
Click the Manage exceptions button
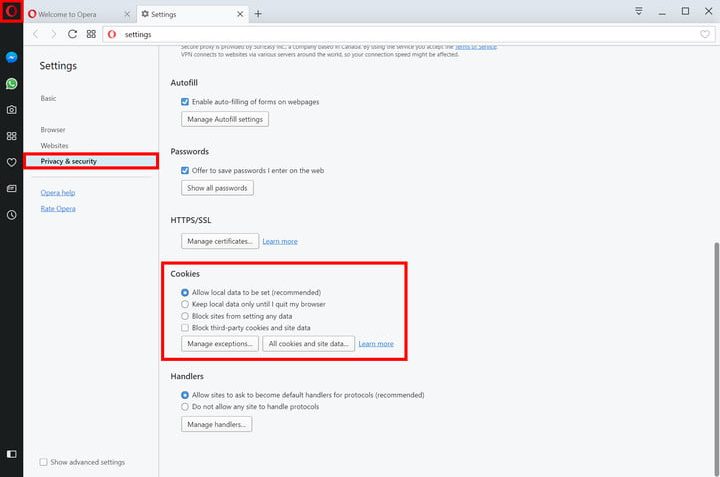tap(219, 344)
